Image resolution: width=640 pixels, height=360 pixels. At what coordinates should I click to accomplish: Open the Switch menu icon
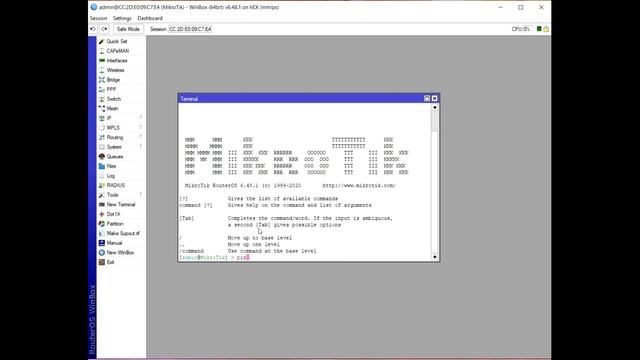102,99
